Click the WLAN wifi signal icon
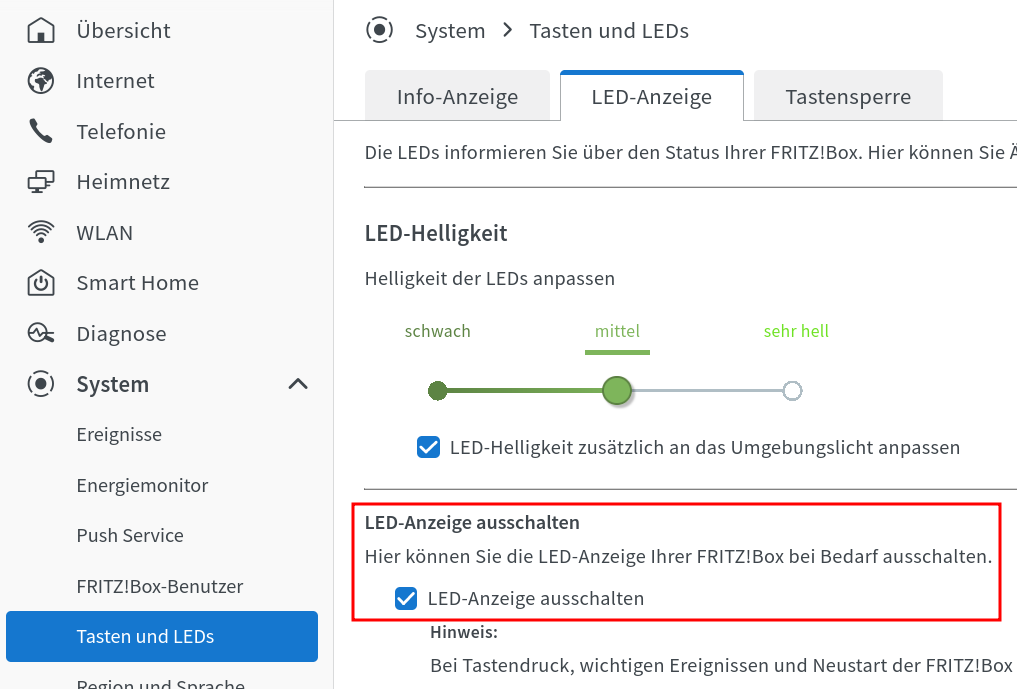Screen dimensions: 1017x689 41,233
